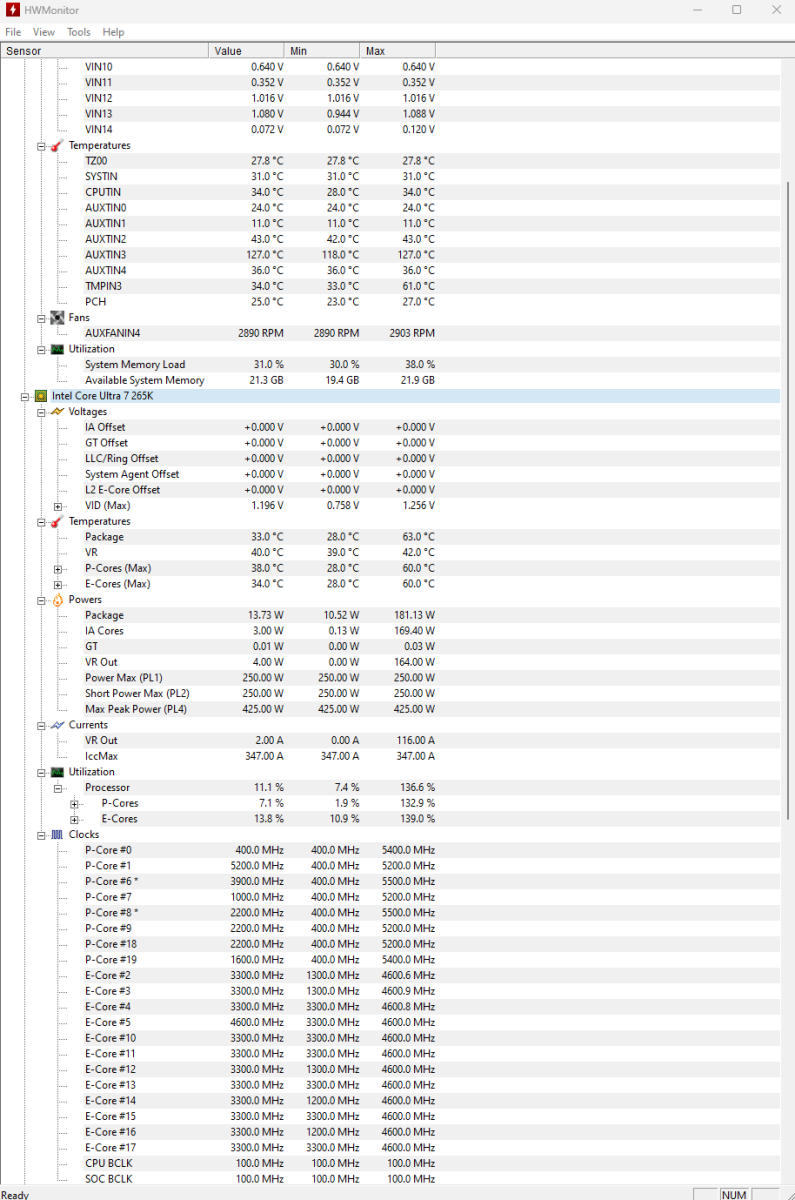Expand the VID (Max) entry
Image resolution: width=795 pixels, height=1200 pixels.
click(x=58, y=506)
